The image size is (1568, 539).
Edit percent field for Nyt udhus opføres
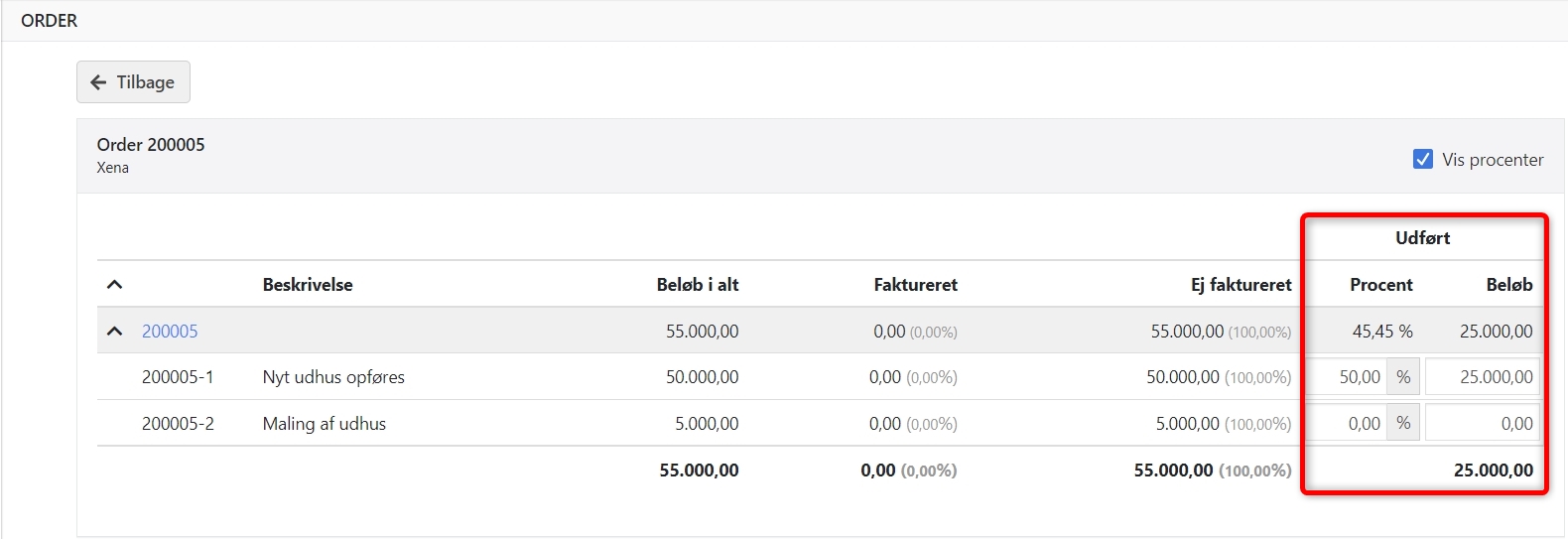[1346, 377]
